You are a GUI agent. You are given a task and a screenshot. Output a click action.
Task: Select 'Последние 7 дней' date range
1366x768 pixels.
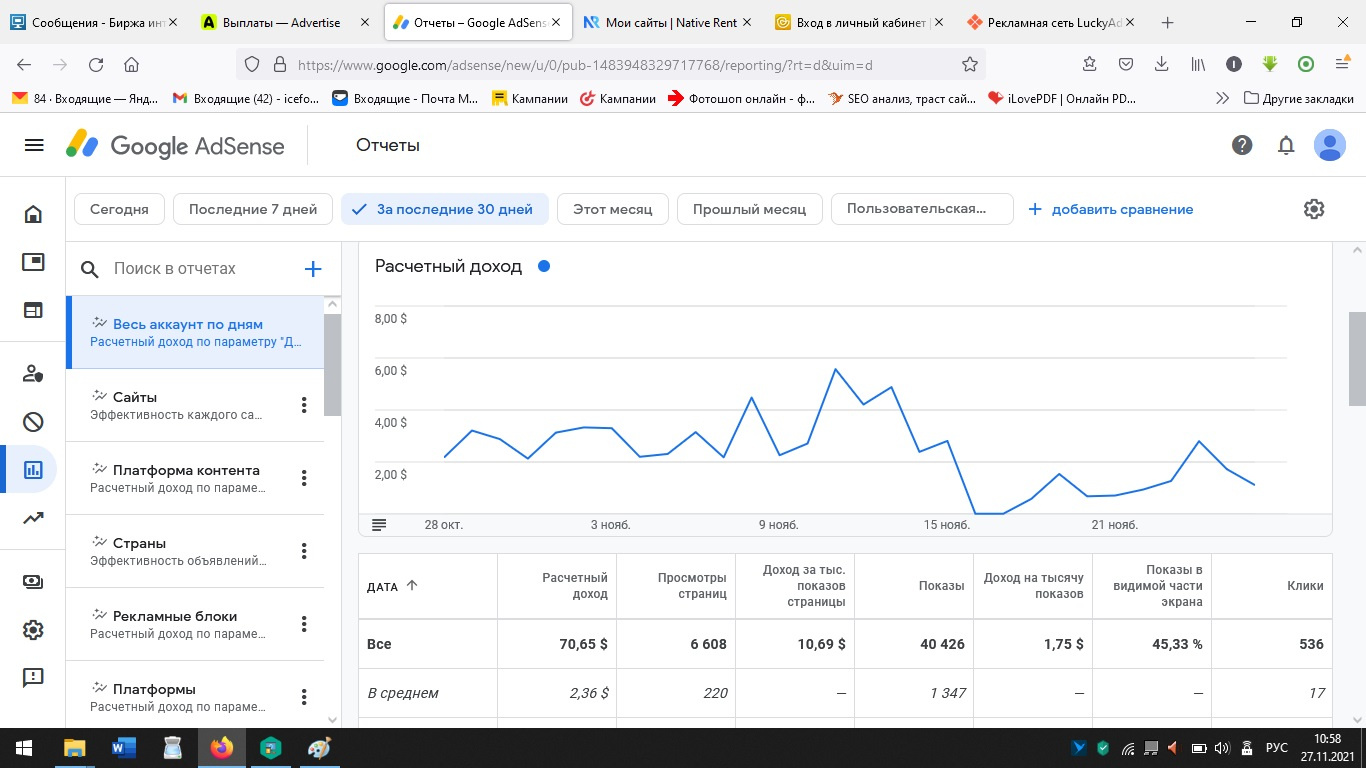(253, 209)
